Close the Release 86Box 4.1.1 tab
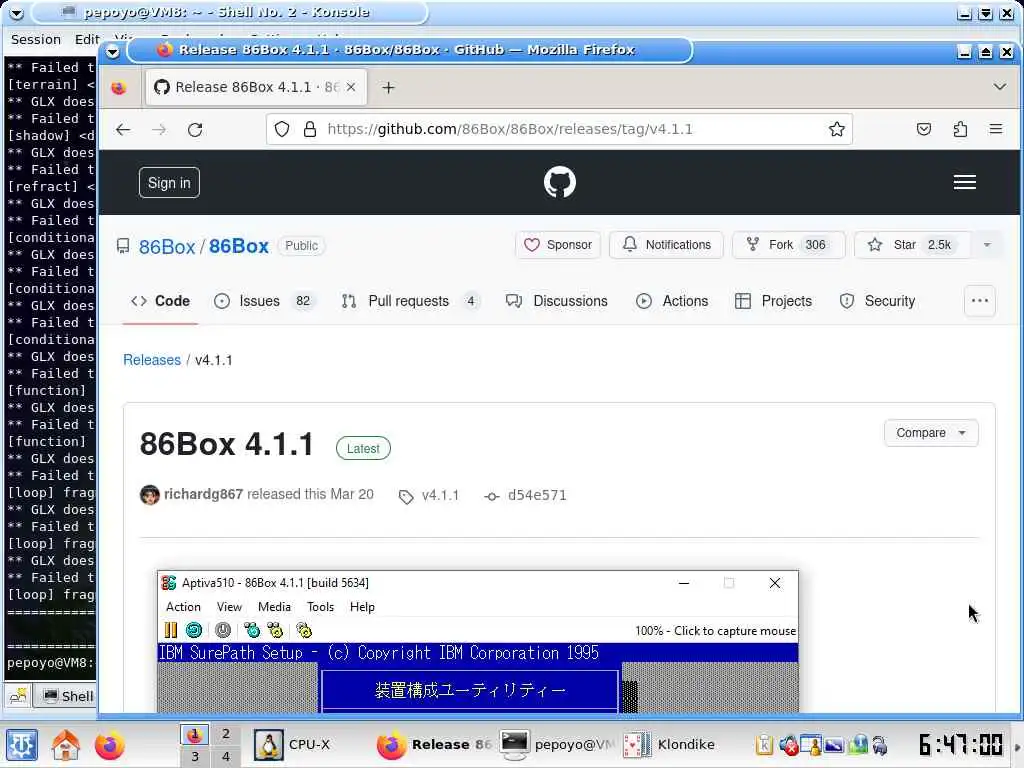The height and width of the screenshot is (768, 1024). pos(351,87)
